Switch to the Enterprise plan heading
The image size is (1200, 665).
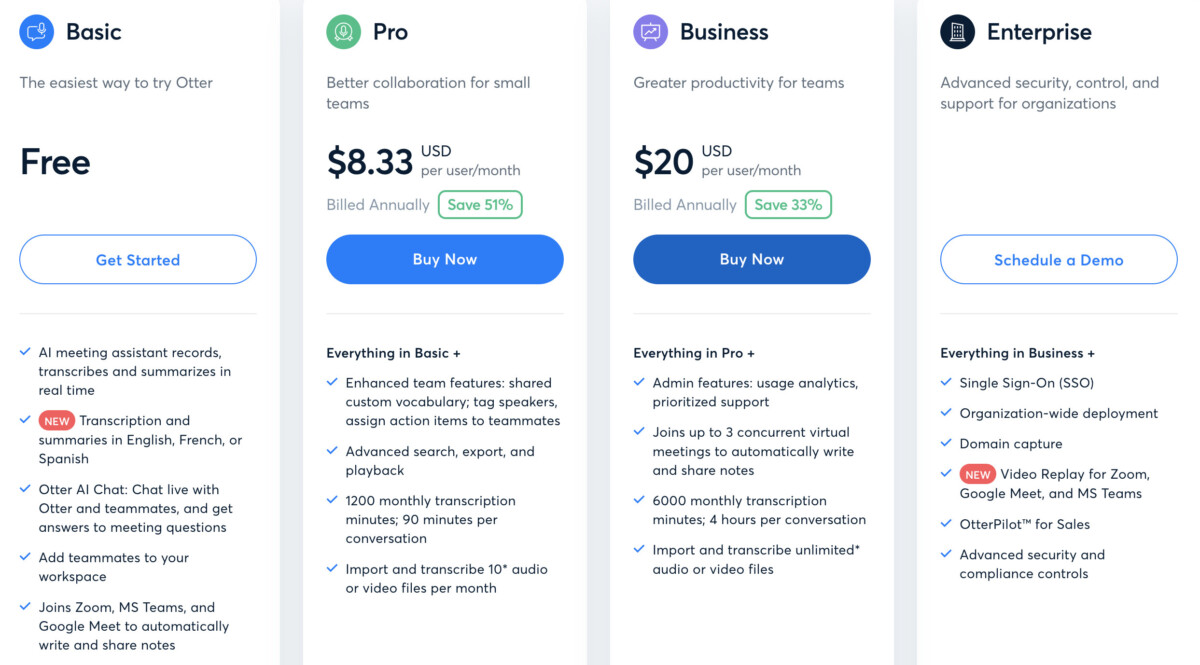pyautogui.click(x=1040, y=32)
